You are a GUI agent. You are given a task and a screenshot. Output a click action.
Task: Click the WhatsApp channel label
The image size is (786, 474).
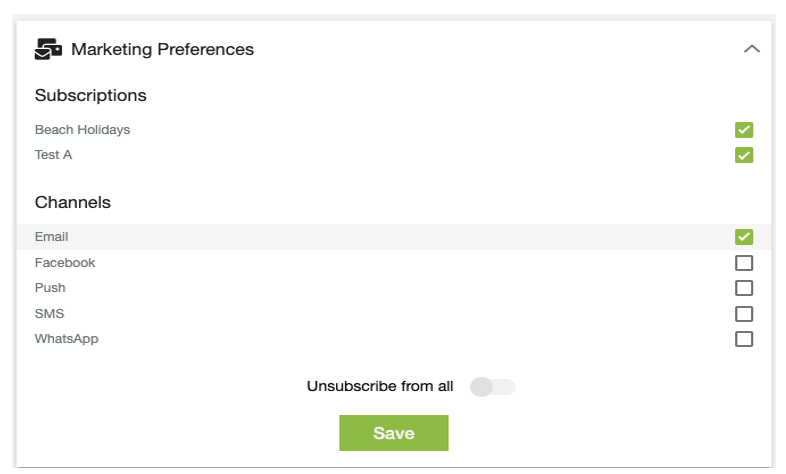66,339
